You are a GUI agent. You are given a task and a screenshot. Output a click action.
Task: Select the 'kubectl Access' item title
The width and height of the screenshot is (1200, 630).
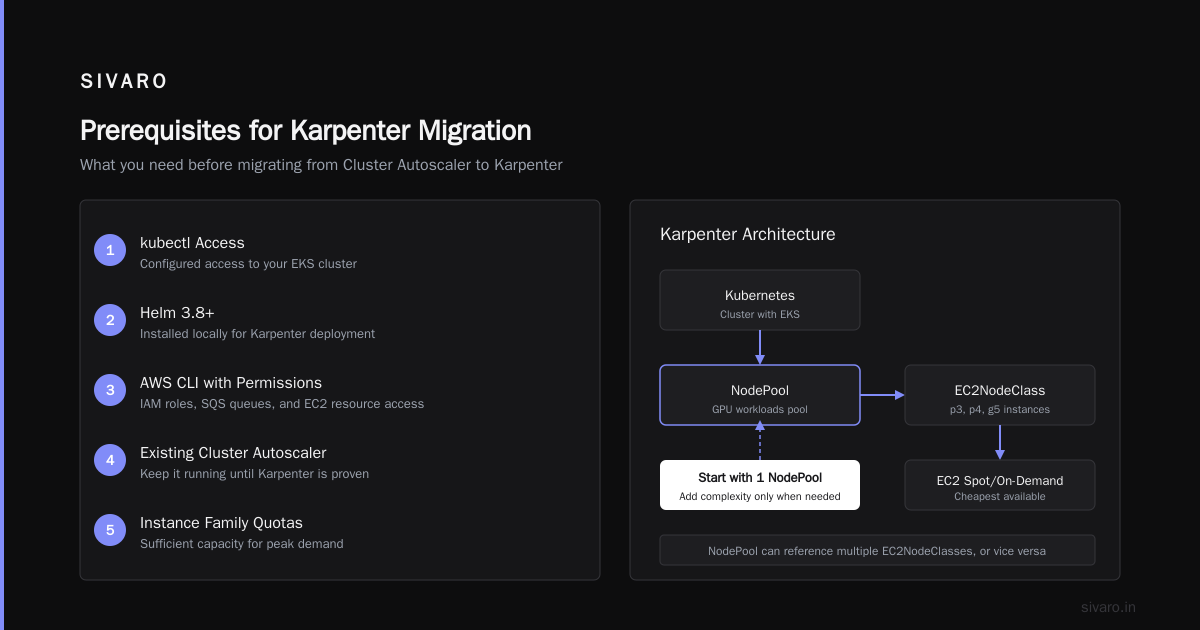[192, 243]
